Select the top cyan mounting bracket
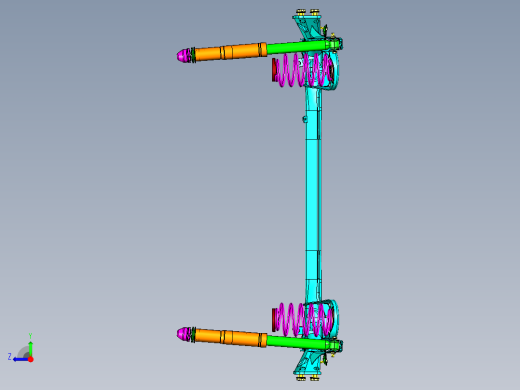 [x=308, y=26]
